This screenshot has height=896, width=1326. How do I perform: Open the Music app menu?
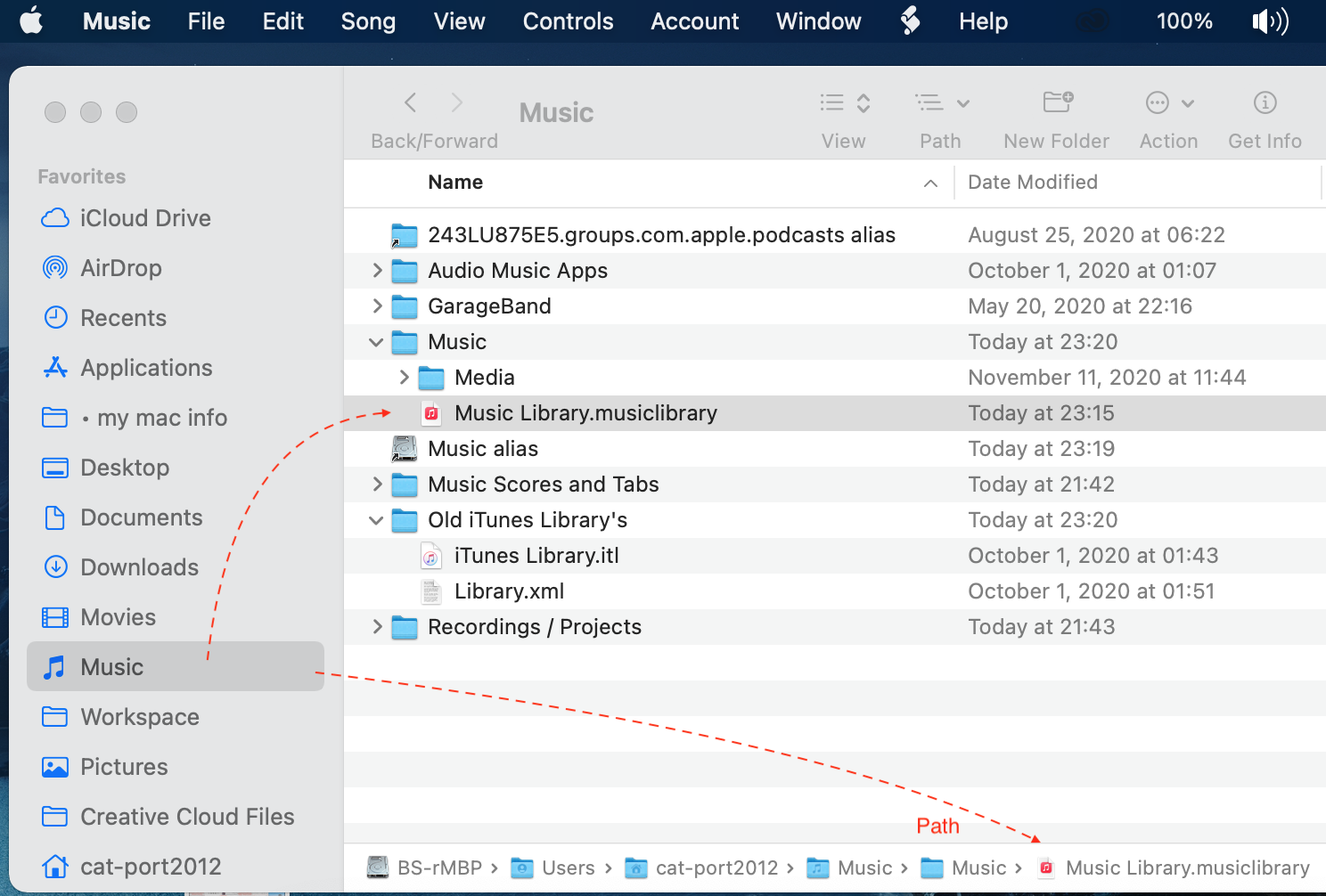(x=117, y=21)
